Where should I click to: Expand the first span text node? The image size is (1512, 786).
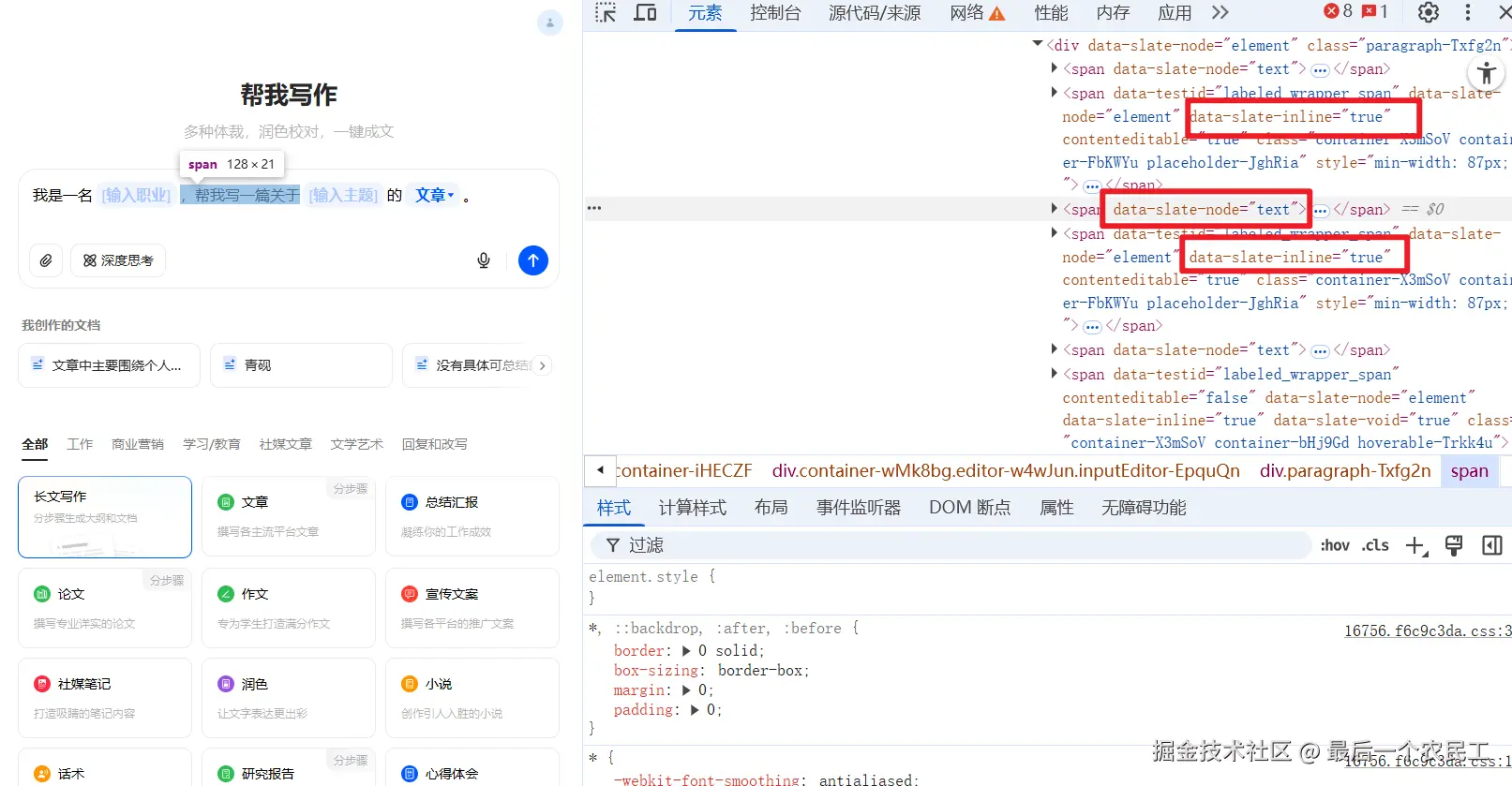pyautogui.click(x=1055, y=67)
